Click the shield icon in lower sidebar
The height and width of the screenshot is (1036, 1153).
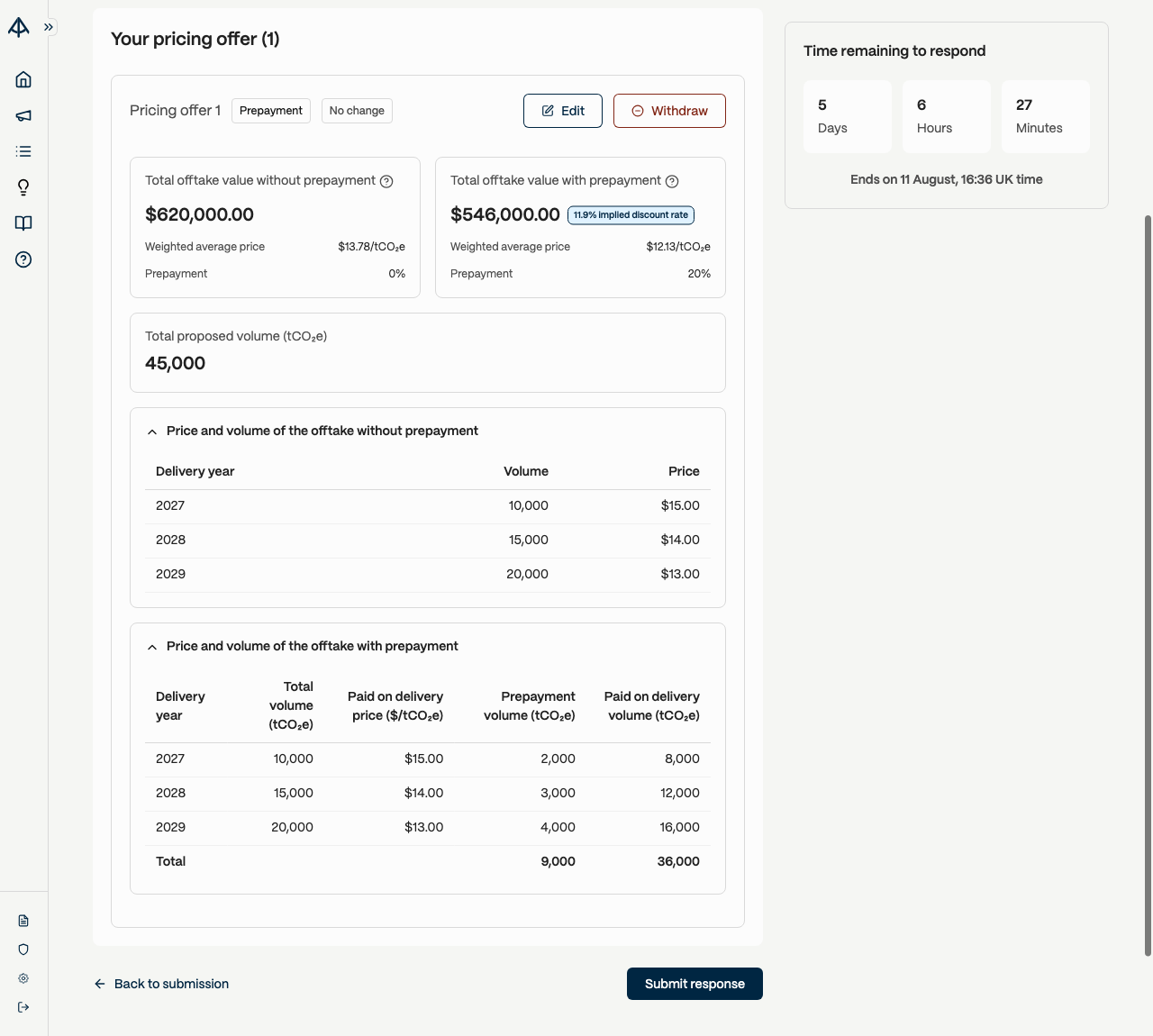click(x=23, y=950)
